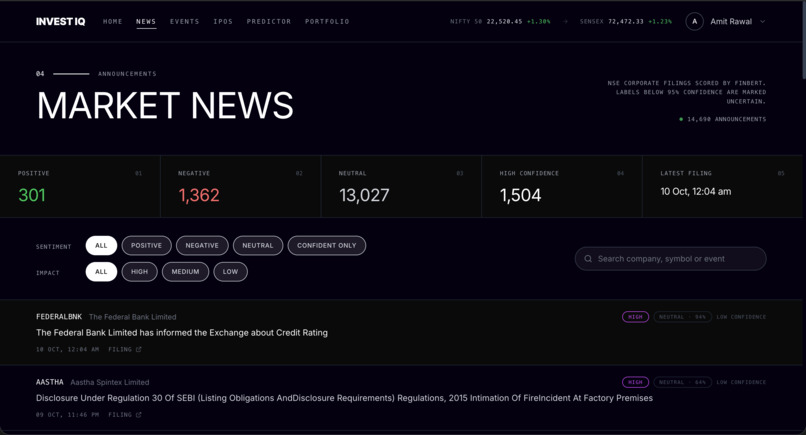806x435 pixels.
Task: Open the IPOs nav item
Action: [223, 22]
